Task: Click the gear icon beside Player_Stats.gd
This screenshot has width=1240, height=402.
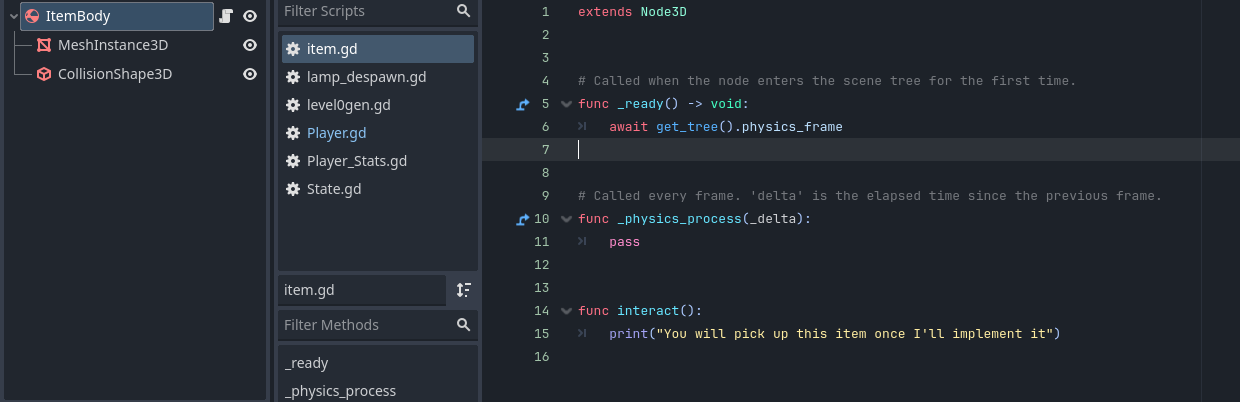Action: 293,161
